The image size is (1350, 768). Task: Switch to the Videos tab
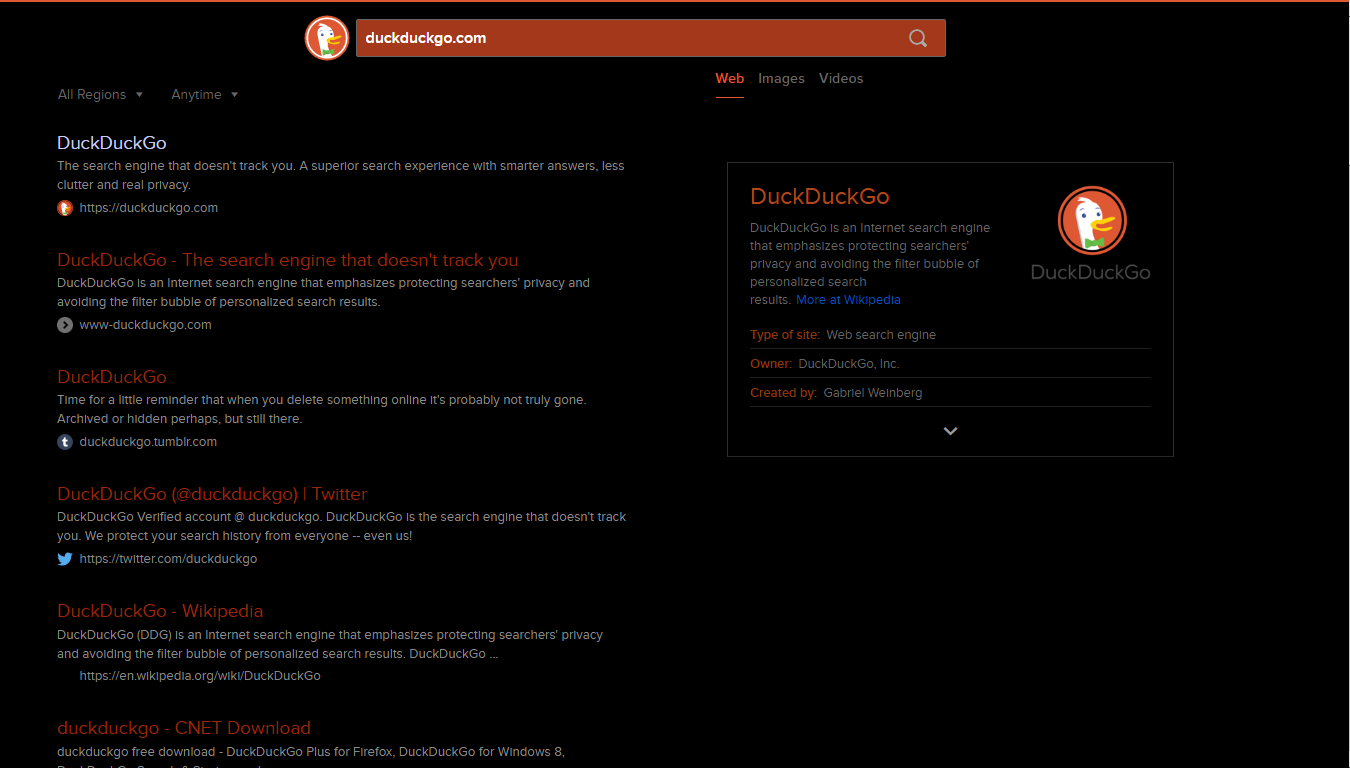(841, 78)
